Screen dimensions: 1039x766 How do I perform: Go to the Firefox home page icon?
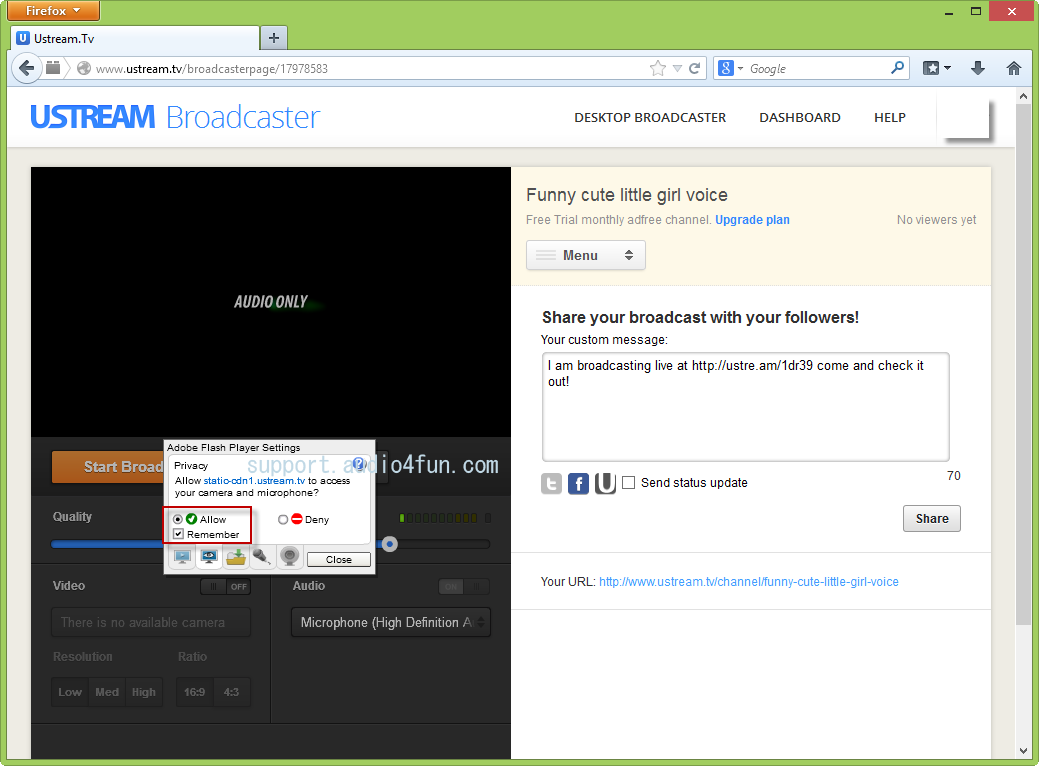(x=1013, y=68)
